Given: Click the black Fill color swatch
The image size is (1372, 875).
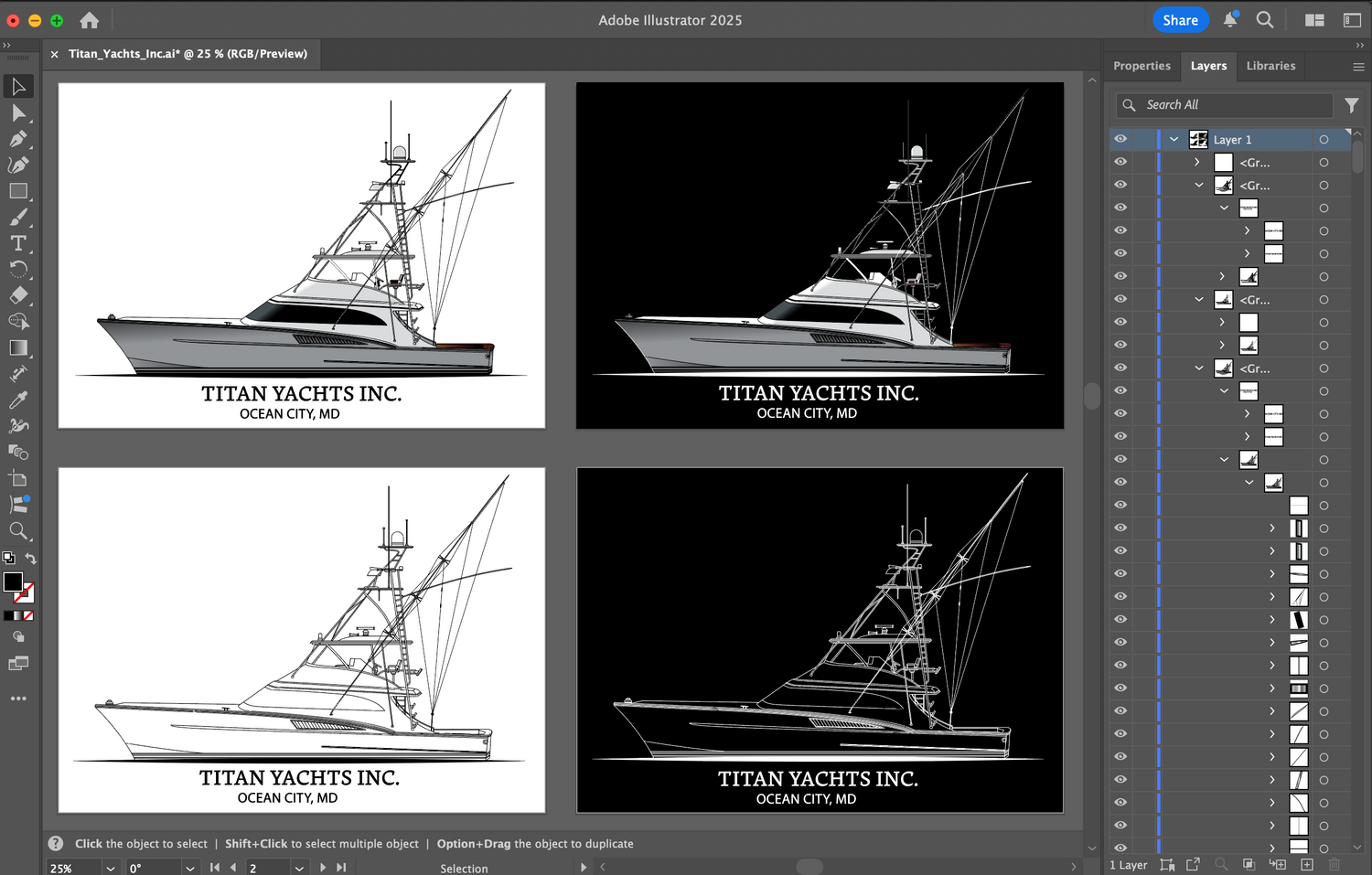Looking at the screenshot, I should point(13,582).
